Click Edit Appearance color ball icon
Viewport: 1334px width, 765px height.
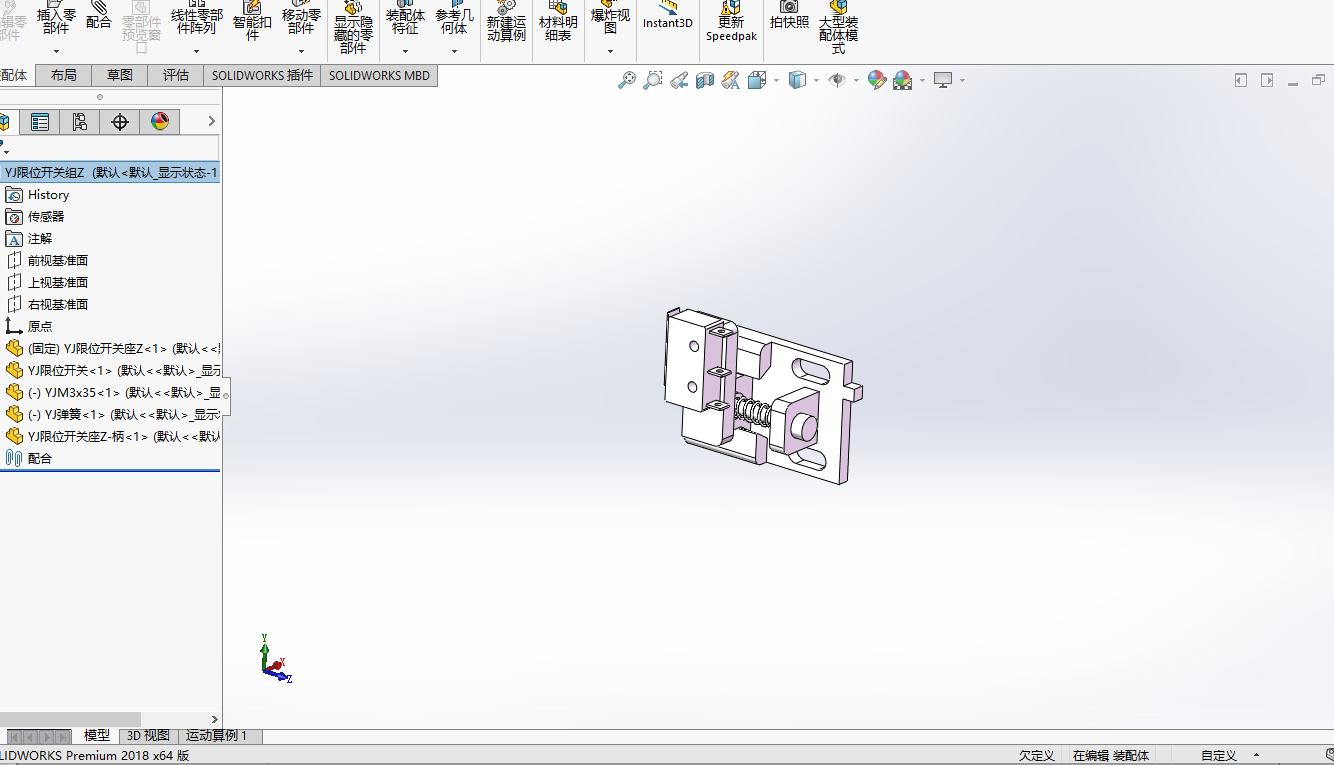877,80
